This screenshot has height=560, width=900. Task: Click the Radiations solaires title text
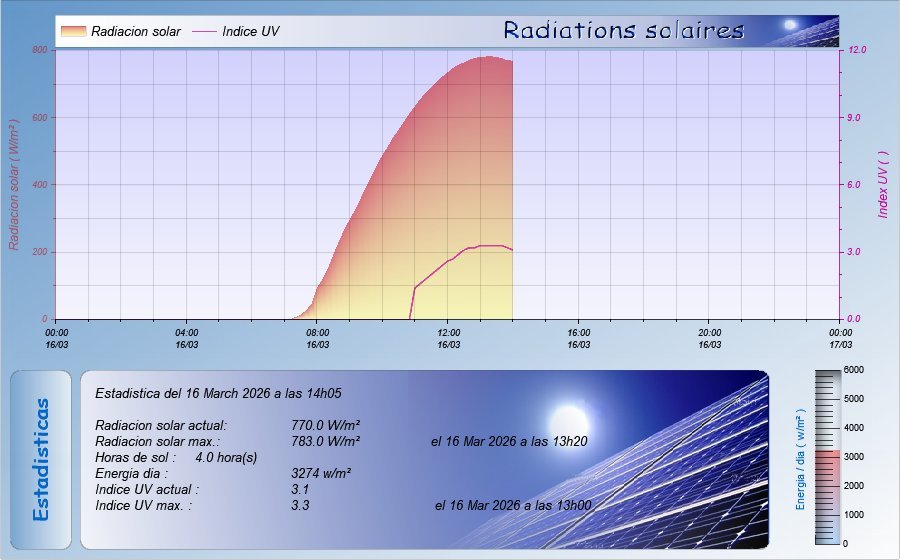(x=624, y=30)
